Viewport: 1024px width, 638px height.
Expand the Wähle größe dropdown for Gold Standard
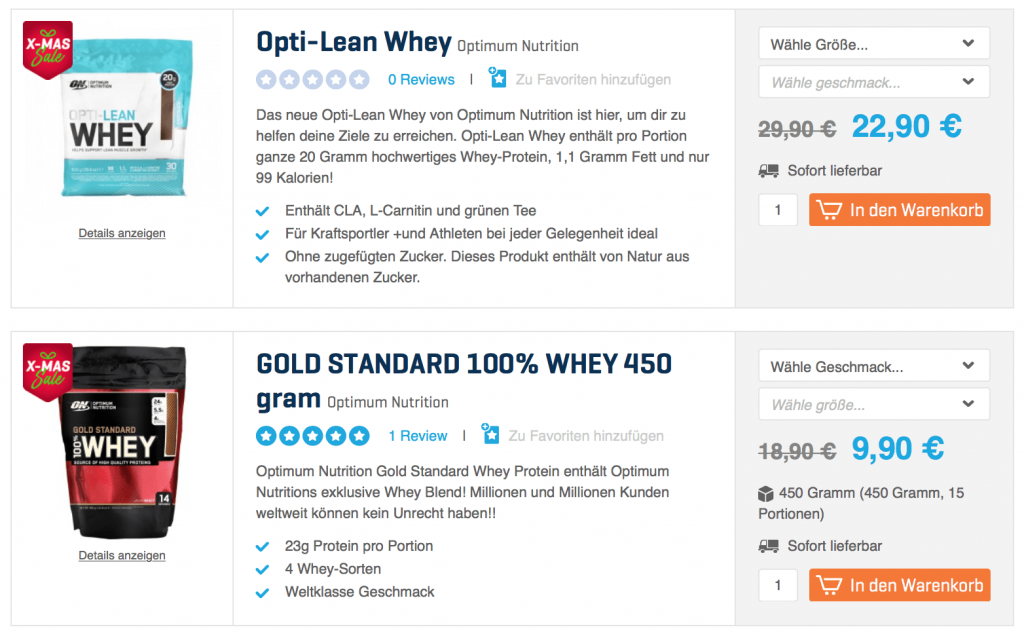click(x=874, y=404)
